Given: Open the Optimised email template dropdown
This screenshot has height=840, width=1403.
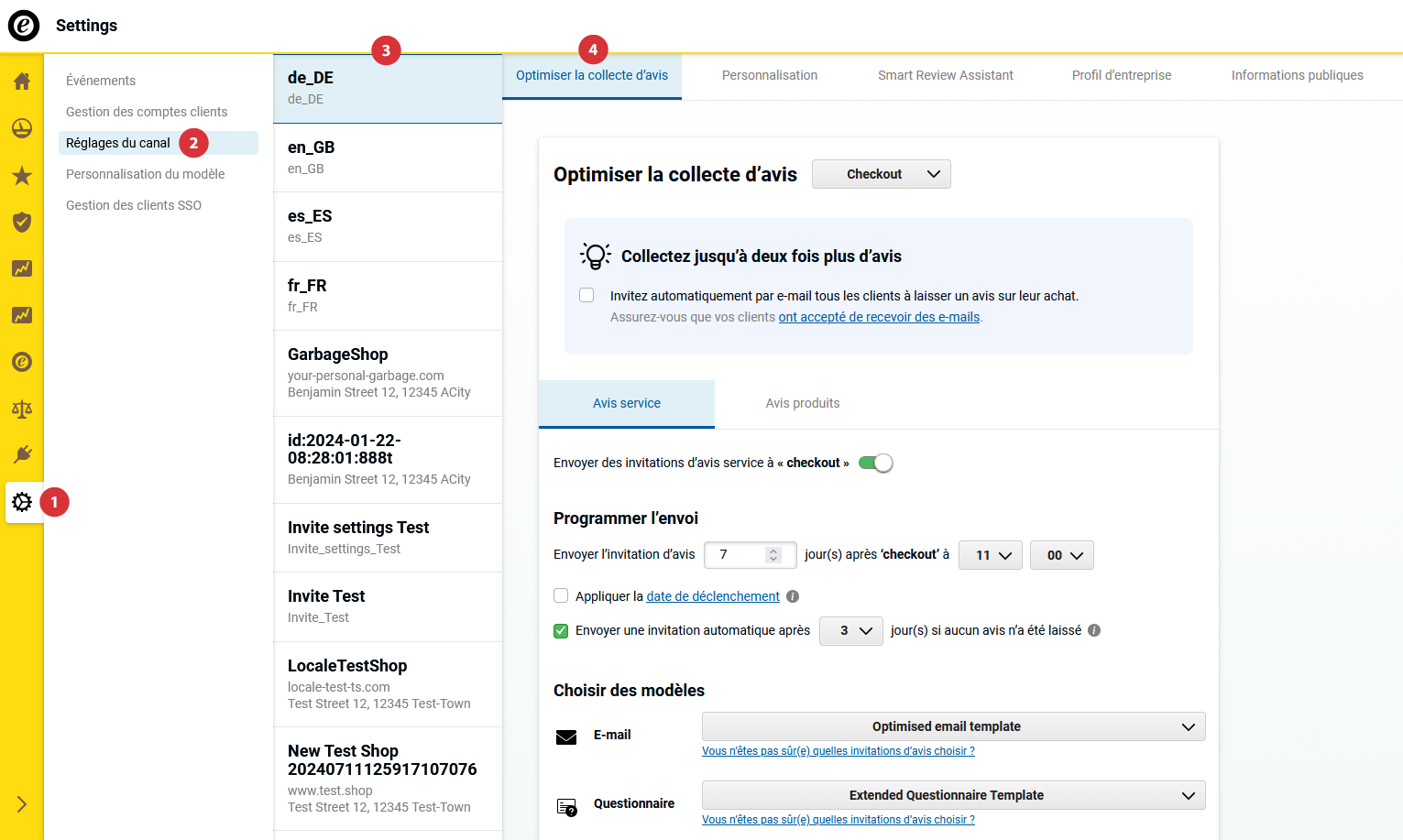Looking at the screenshot, I should [x=952, y=726].
